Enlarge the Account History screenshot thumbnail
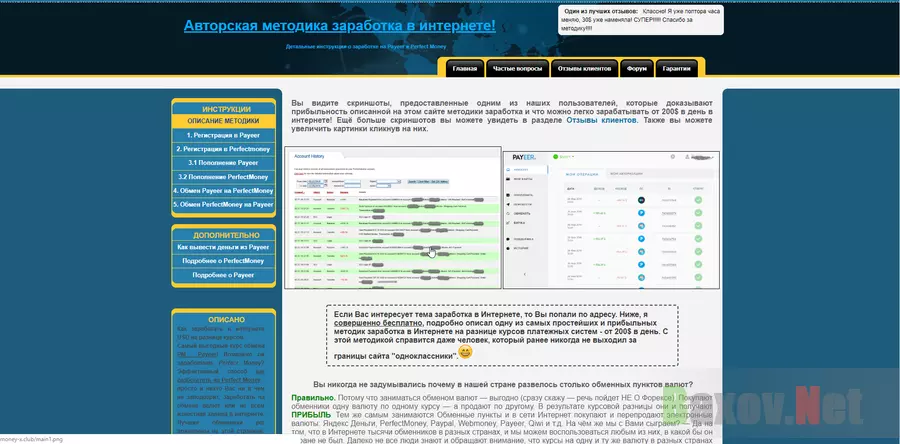Viewport: 900px width, 444px height. click(393, 218)
